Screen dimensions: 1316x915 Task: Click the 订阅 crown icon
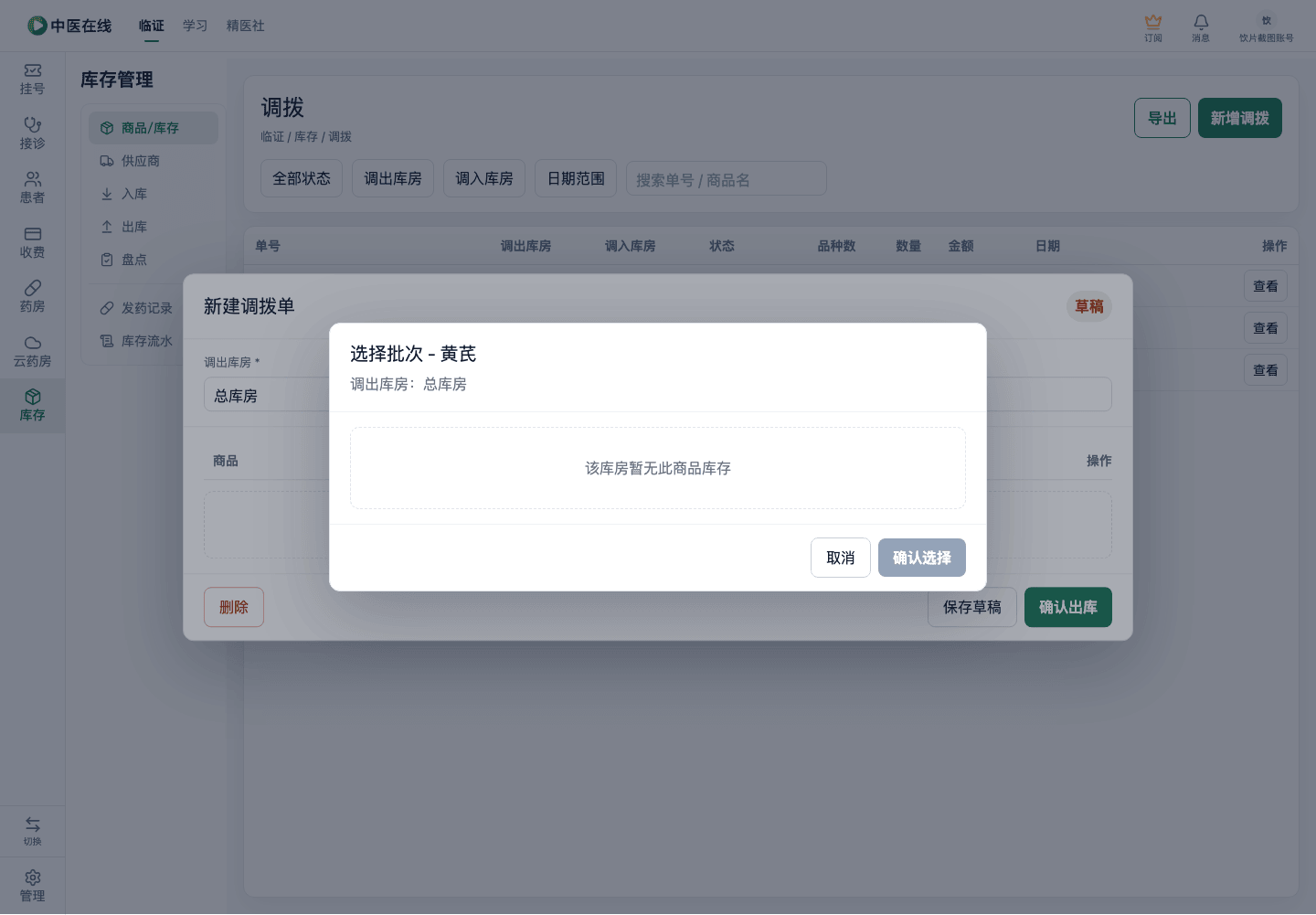pos(1153,21)
